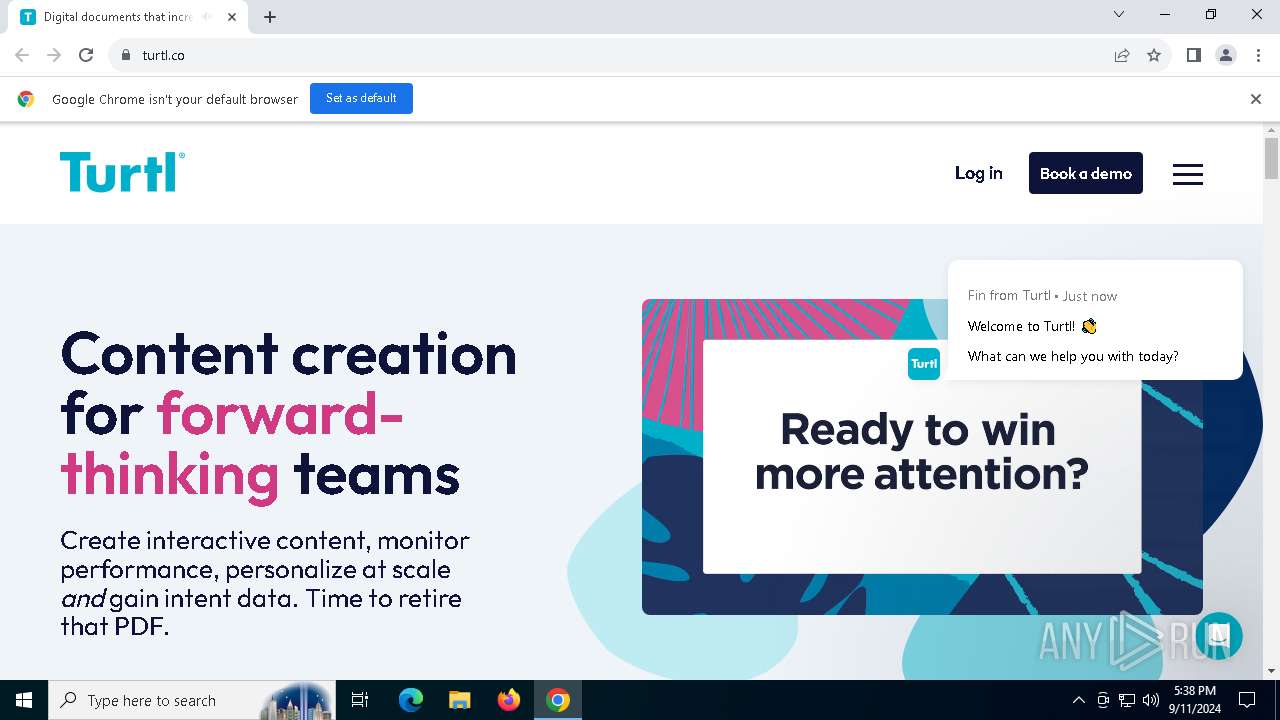
Task: Open the notification center icon
Action: coord(1247,700)
